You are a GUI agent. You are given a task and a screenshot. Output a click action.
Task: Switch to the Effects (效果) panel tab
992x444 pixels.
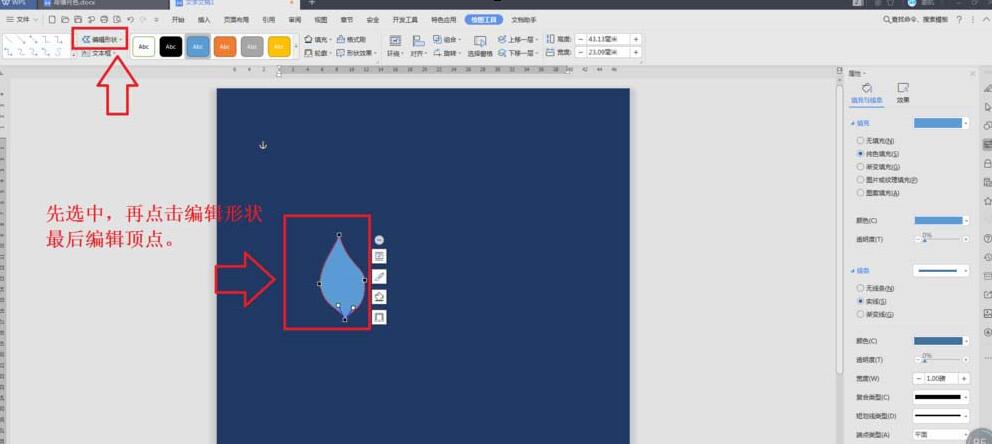coord(903,93)
